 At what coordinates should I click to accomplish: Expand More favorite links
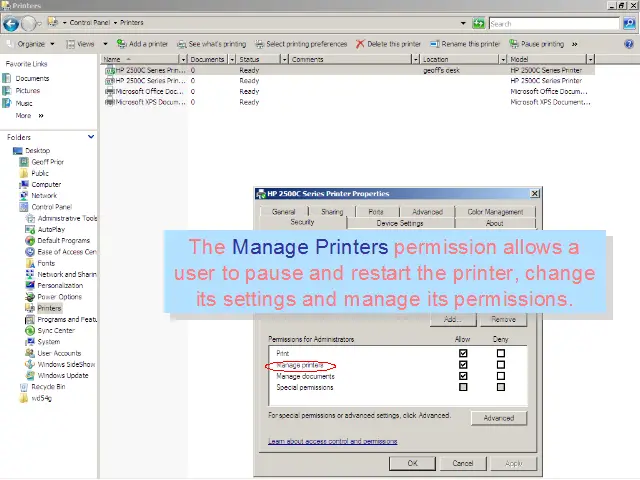pyautogui.click(x=29, y=116)
